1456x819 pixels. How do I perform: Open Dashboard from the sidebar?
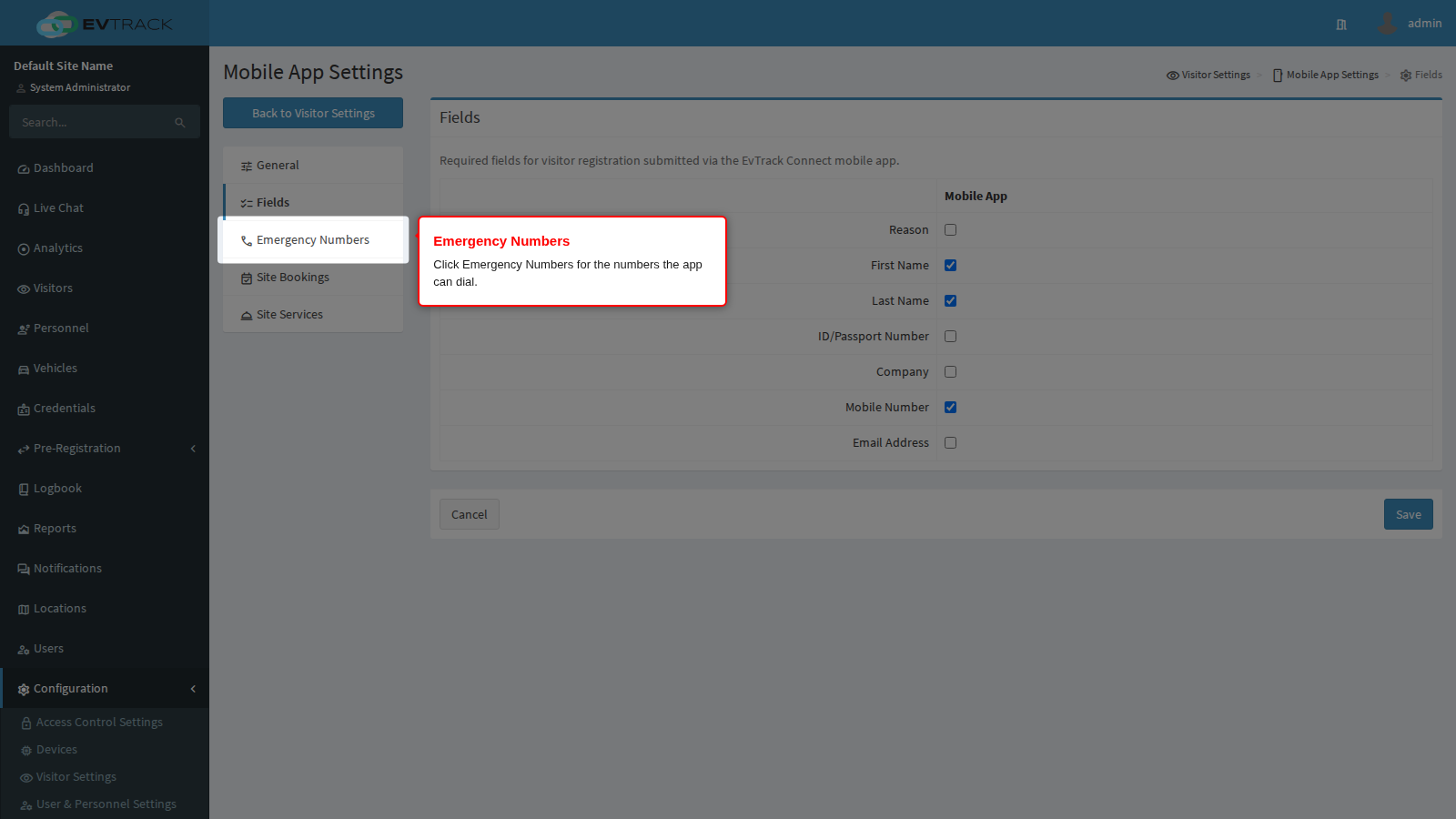(105, 168)
